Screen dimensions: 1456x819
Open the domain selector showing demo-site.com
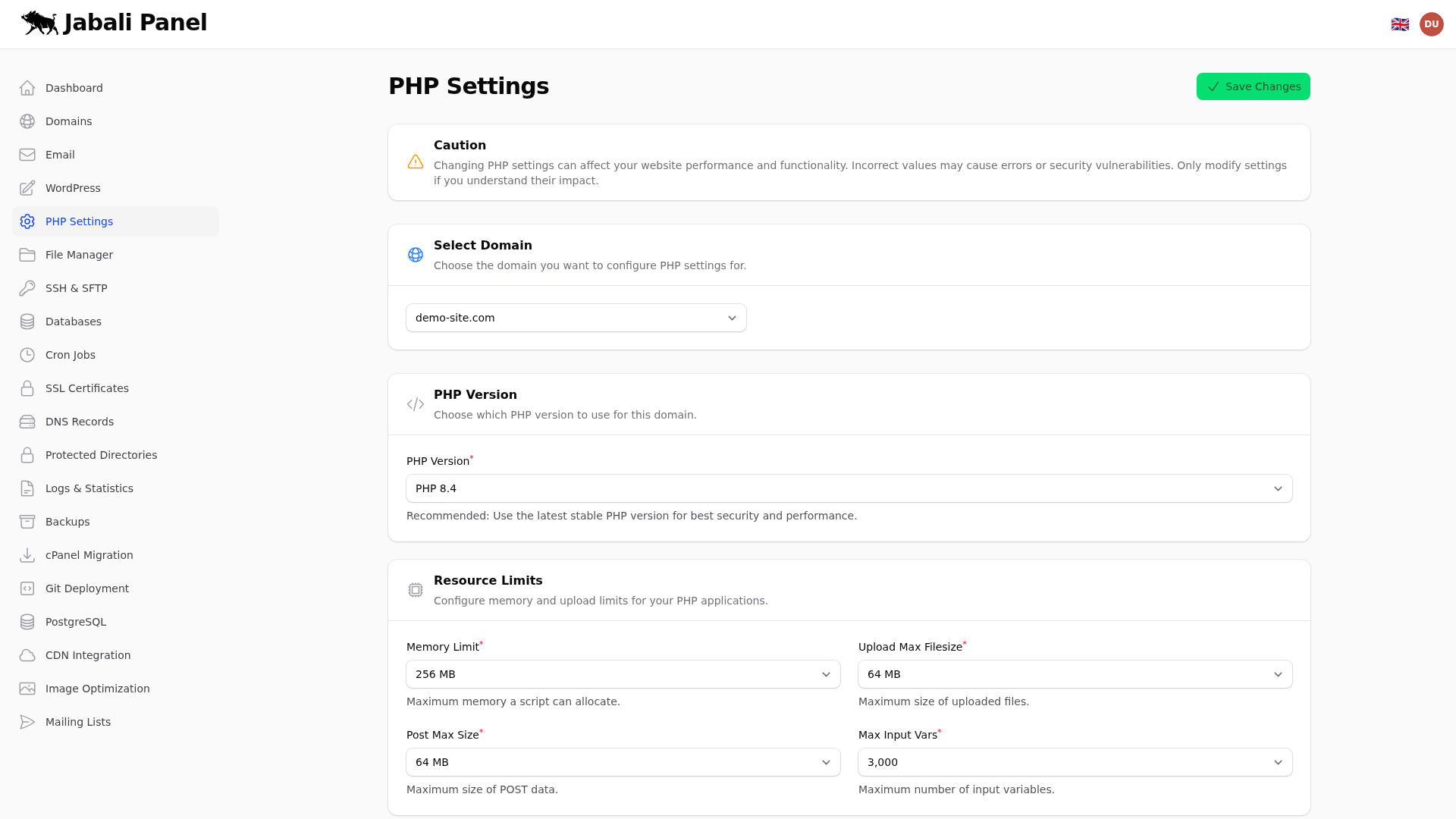click(576, 318)
